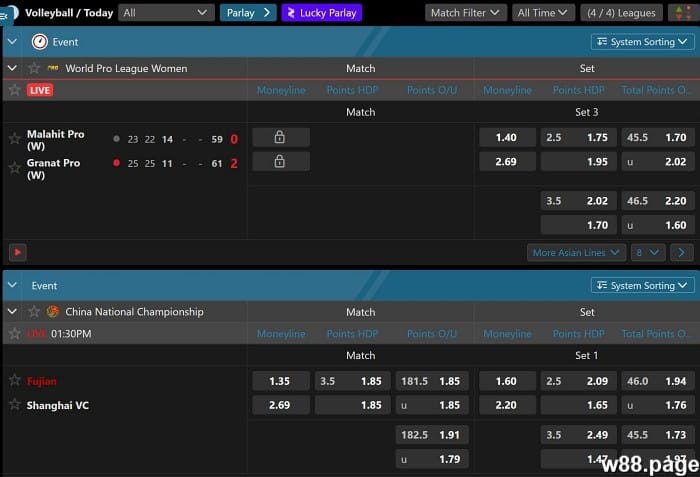Select Shanghai VC match Moneyline 2.69
The width and height of the screenshot is (700, 477).
click(x=281, y=405)
